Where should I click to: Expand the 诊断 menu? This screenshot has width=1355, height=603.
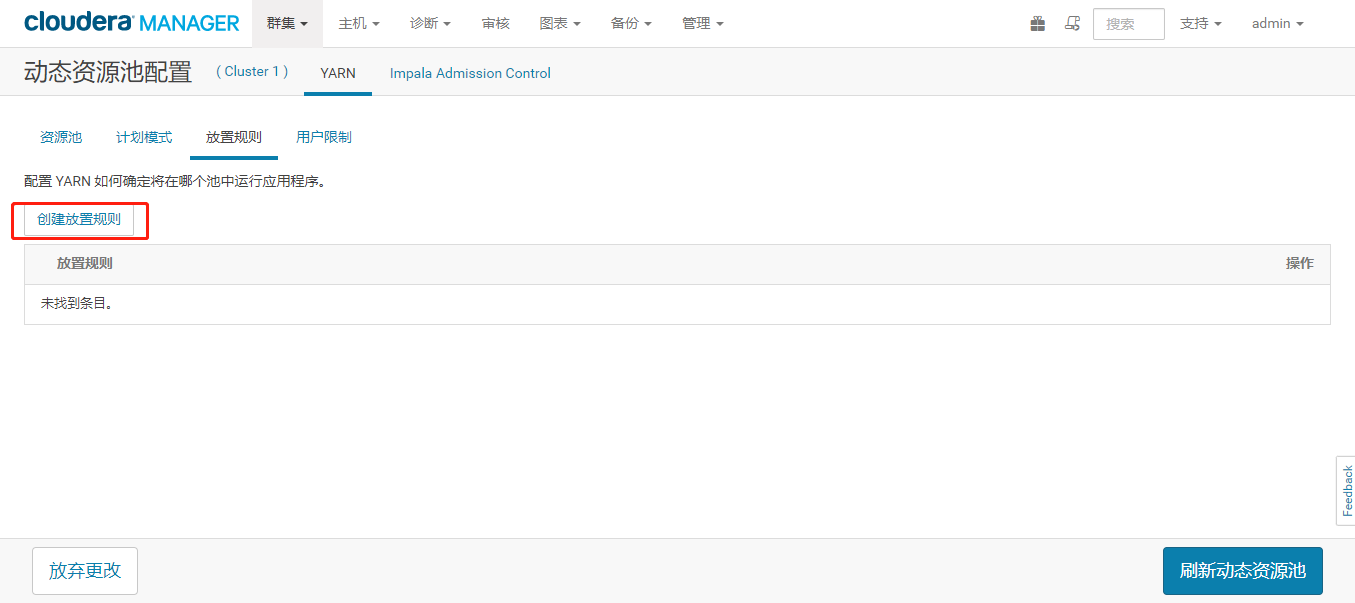[430, 23]
